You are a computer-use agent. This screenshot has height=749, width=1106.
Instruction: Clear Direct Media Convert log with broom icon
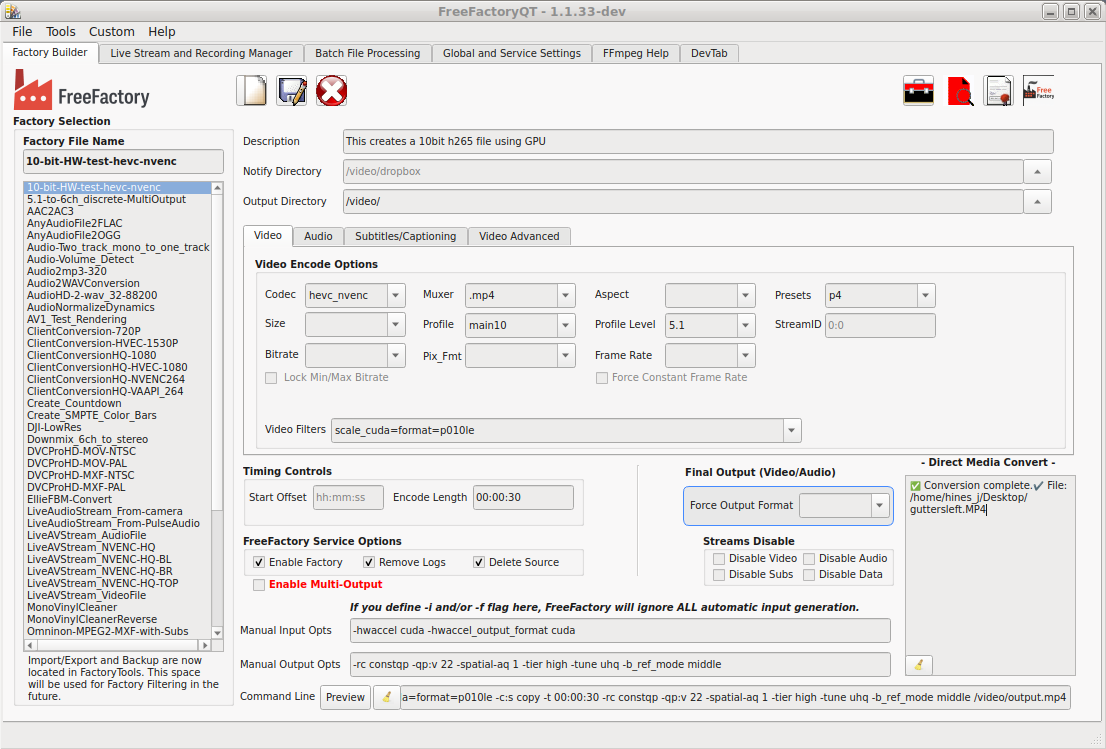[x=919, y=664]
